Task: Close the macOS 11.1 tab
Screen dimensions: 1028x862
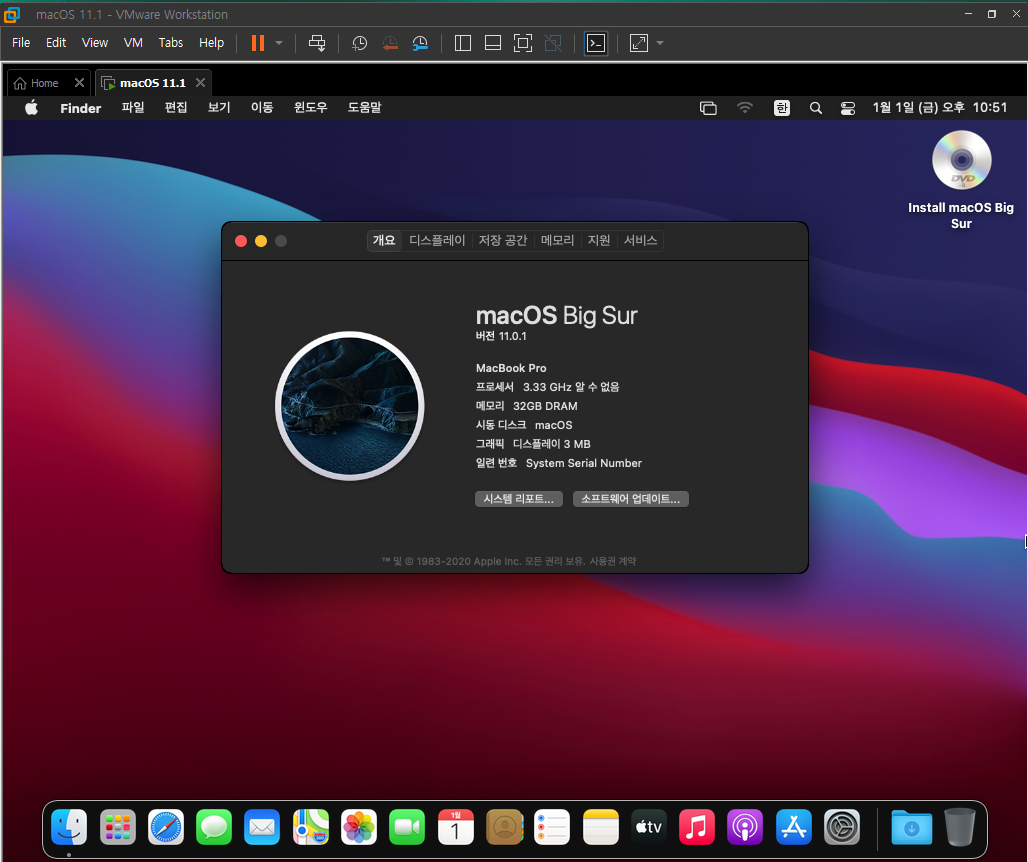Action: point(201,83)
